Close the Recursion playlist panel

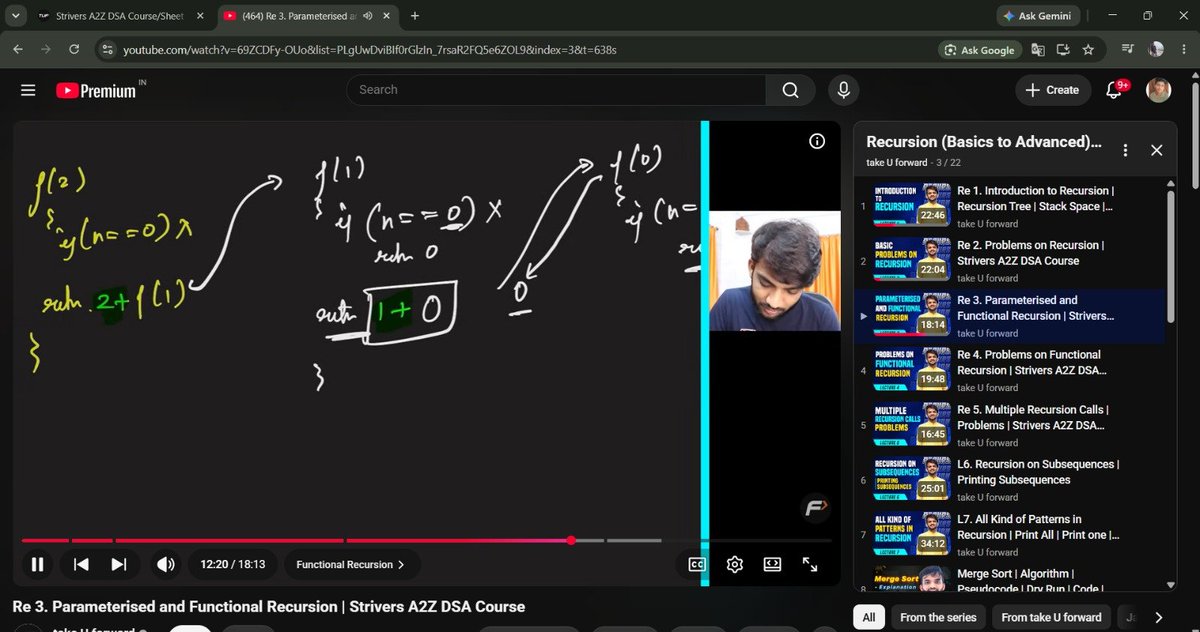pos(1157,150)
